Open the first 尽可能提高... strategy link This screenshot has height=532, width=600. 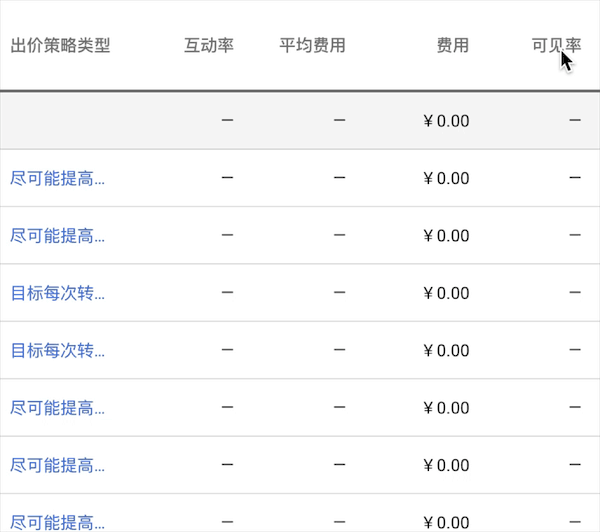(58, 179)
